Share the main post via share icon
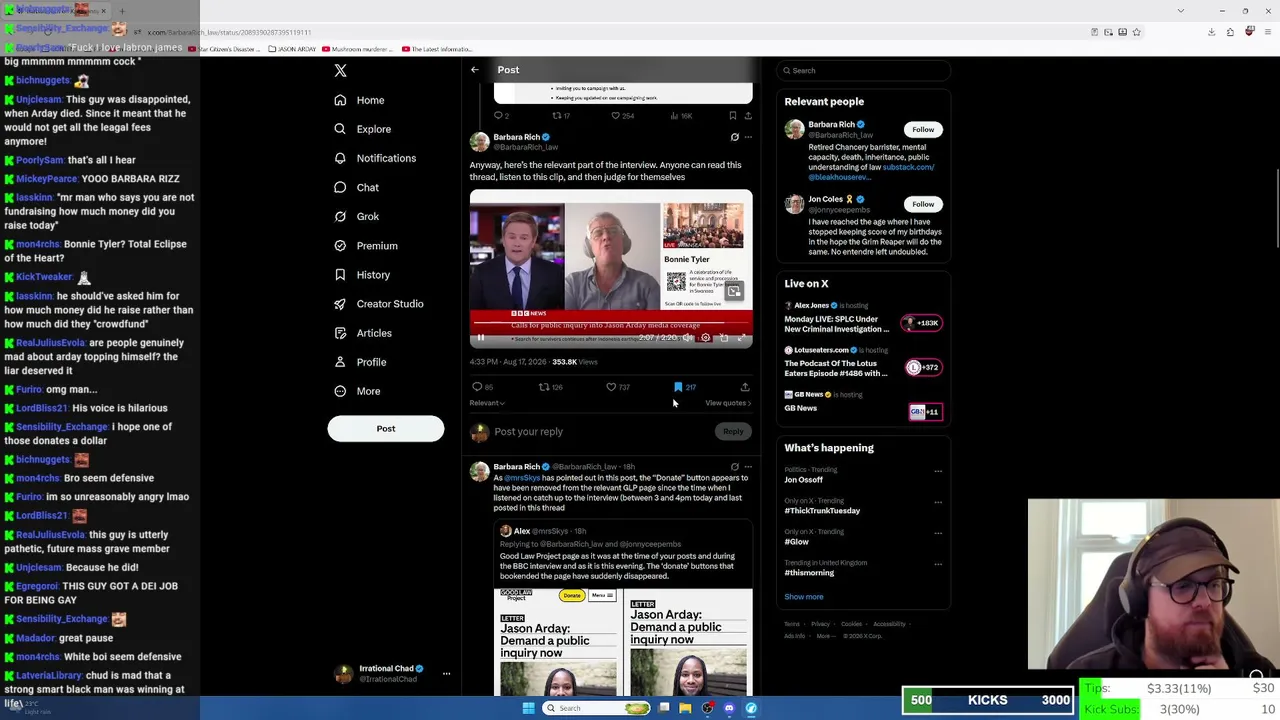The image size is (1280, 720). click(x=745, y=387)
